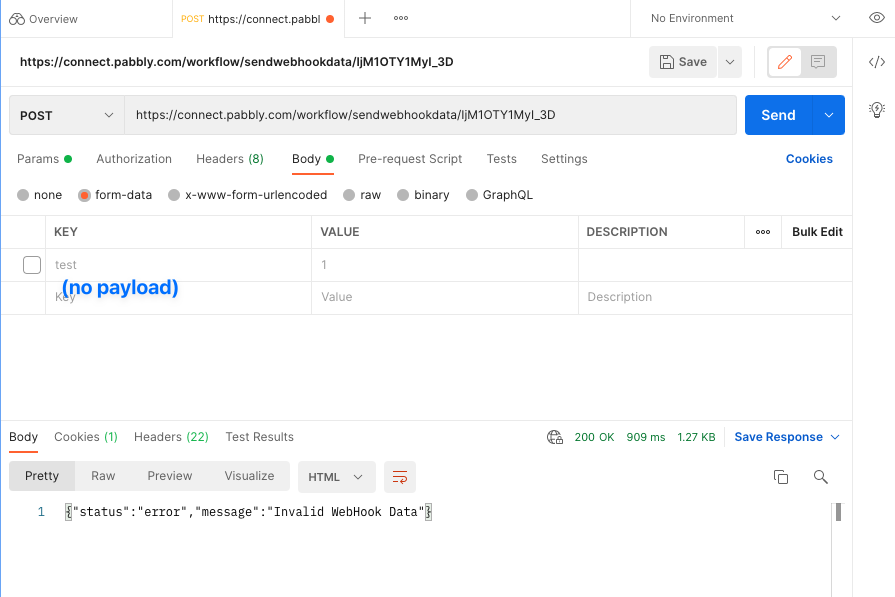Toggle the line wrap icon
This screenshot has height=597, width=895.
(400, 477)
